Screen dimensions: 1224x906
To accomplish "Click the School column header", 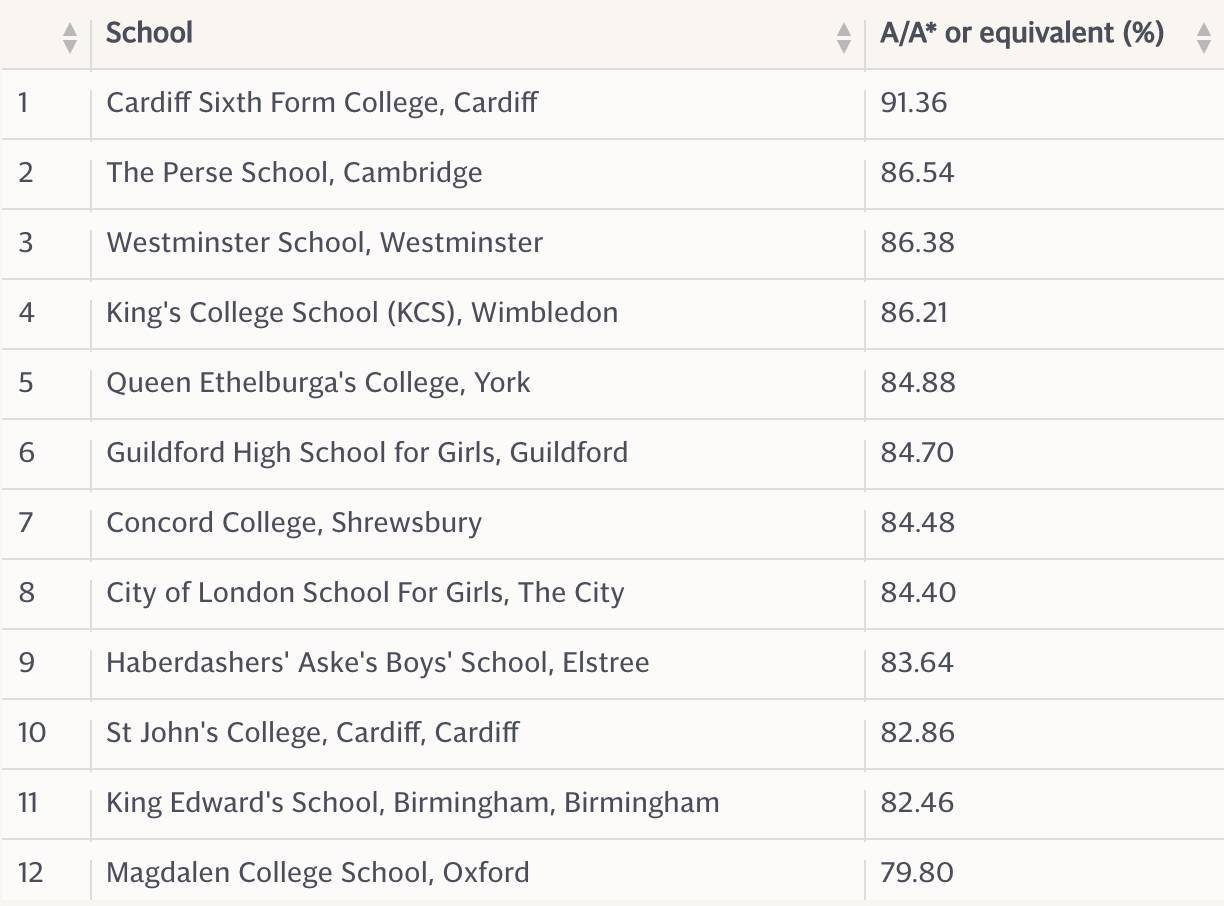I will coord(149,33).
